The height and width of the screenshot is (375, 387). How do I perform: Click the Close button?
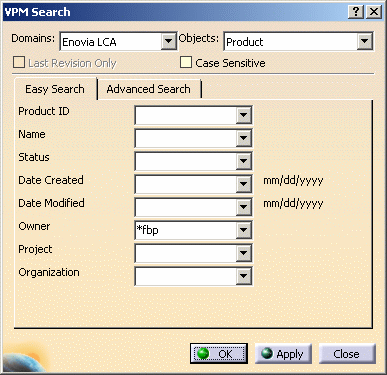tap(347, 354)
